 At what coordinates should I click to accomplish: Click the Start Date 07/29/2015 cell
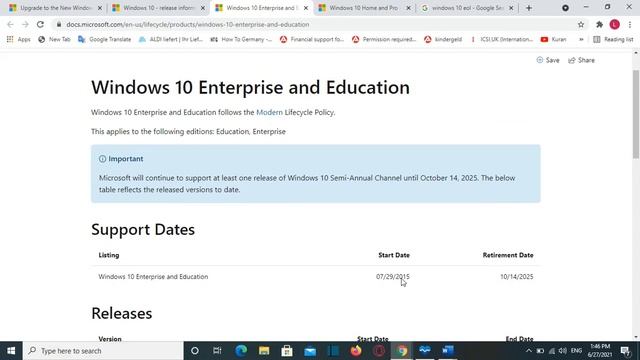393,277
